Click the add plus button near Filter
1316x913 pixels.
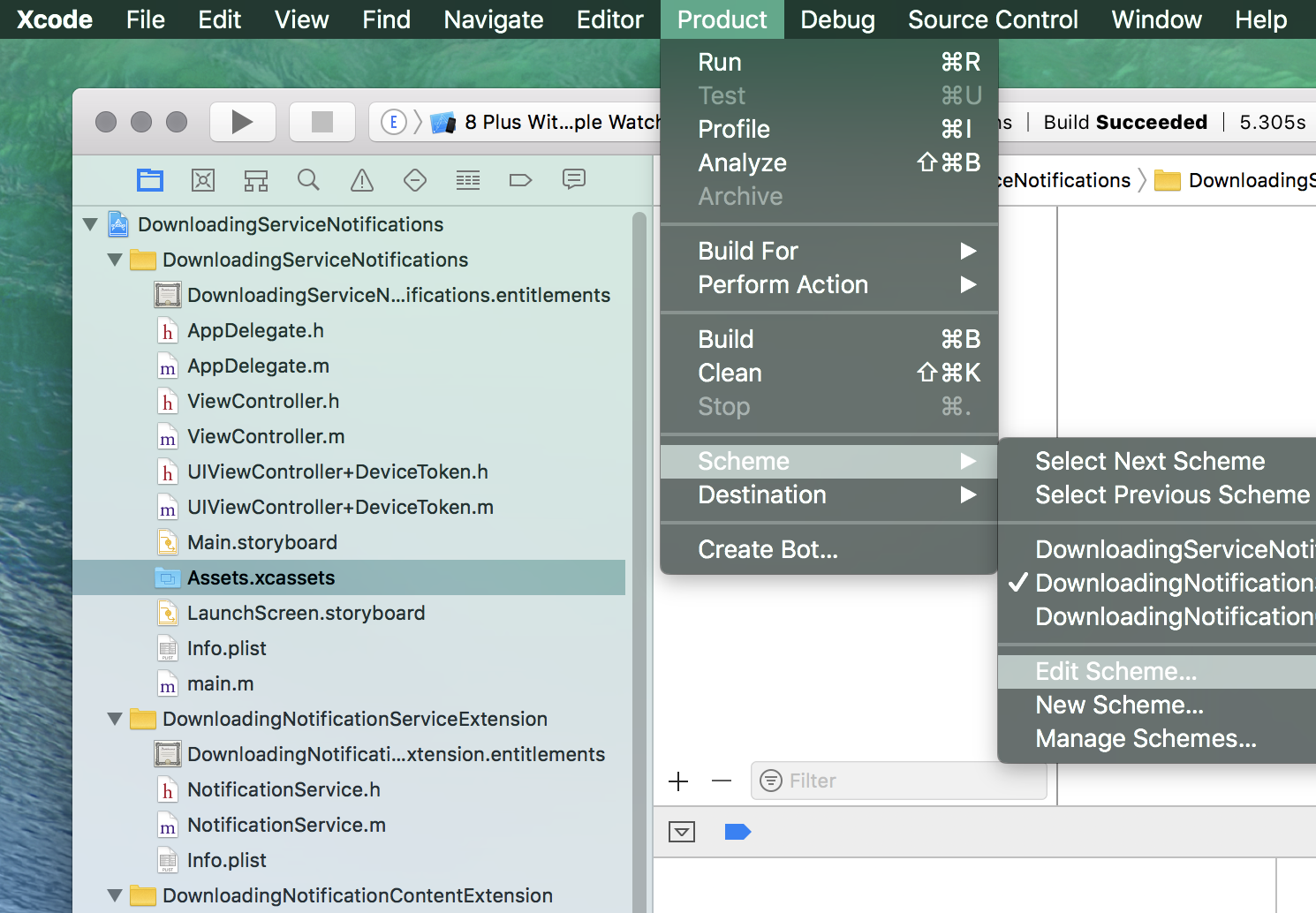[678, 781]
